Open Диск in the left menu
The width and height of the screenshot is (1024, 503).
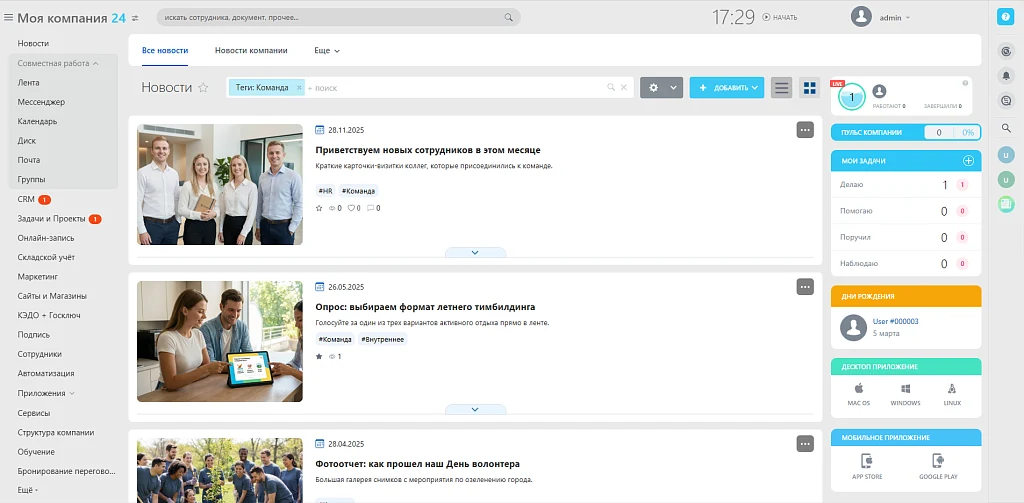click(27, 140)
